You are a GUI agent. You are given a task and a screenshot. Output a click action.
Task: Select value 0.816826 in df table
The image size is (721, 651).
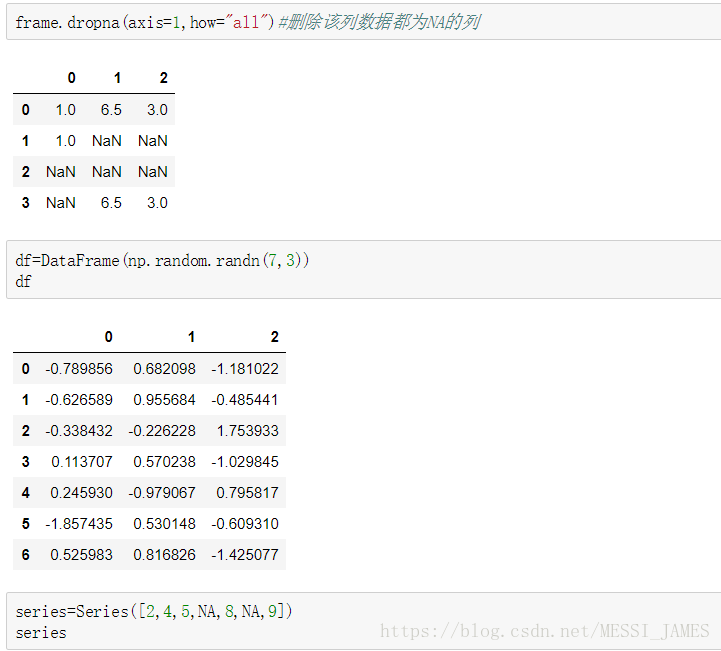(x=164, y=555)
